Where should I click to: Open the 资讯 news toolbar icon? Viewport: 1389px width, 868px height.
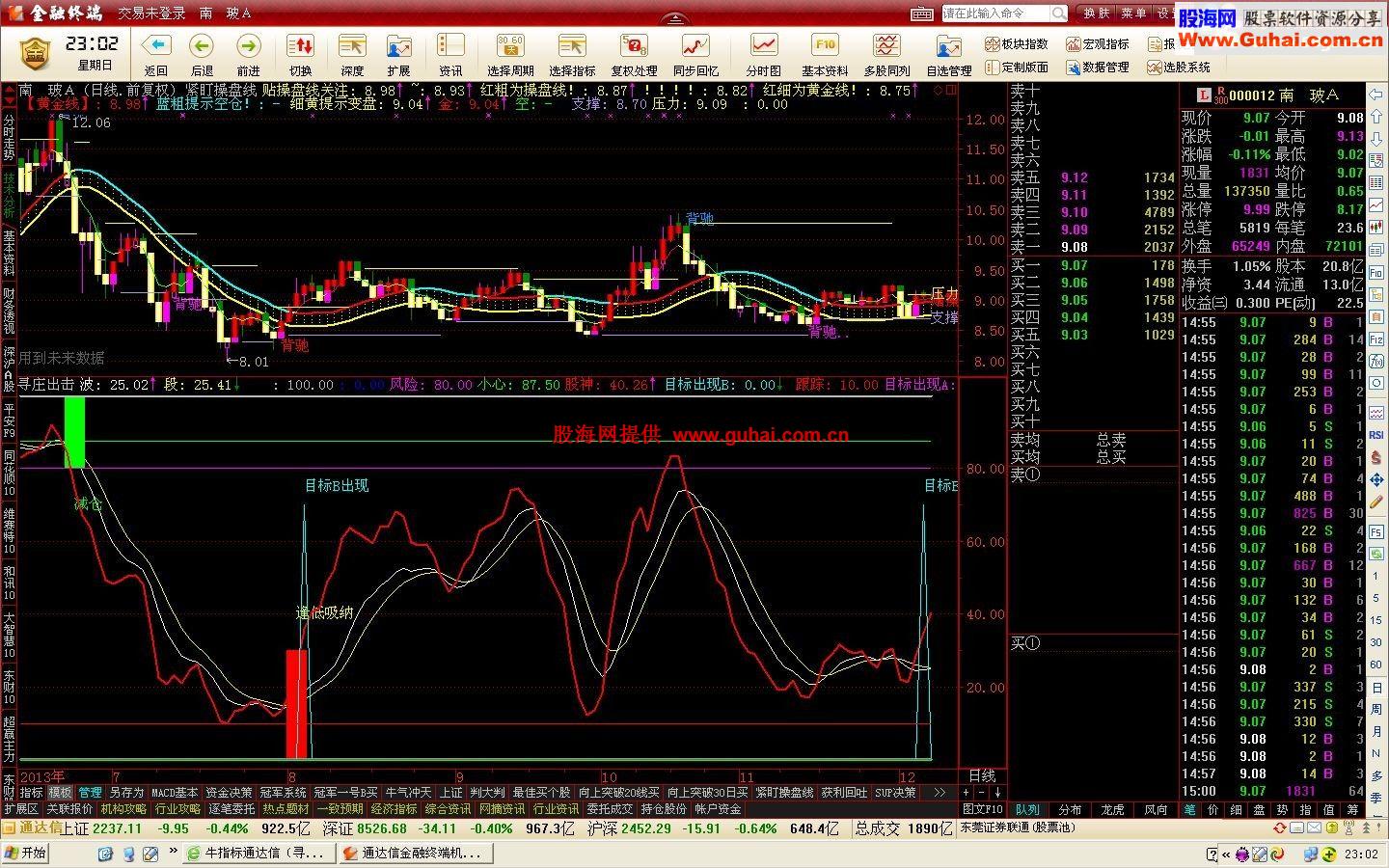pyautogui.click(x=450, y=46)
